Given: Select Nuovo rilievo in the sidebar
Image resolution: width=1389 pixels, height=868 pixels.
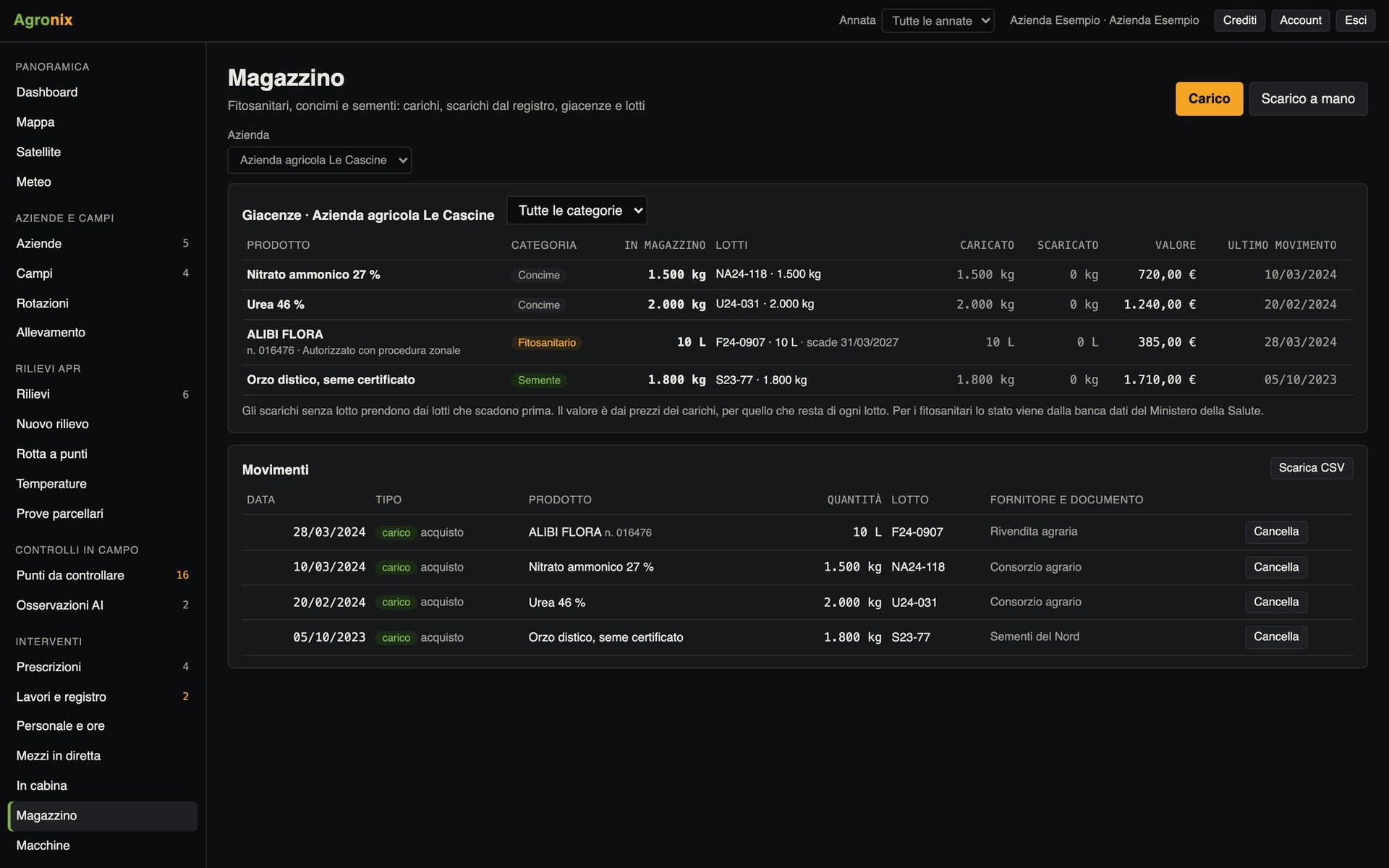Looking at the screenshot, I should (103, 424).
